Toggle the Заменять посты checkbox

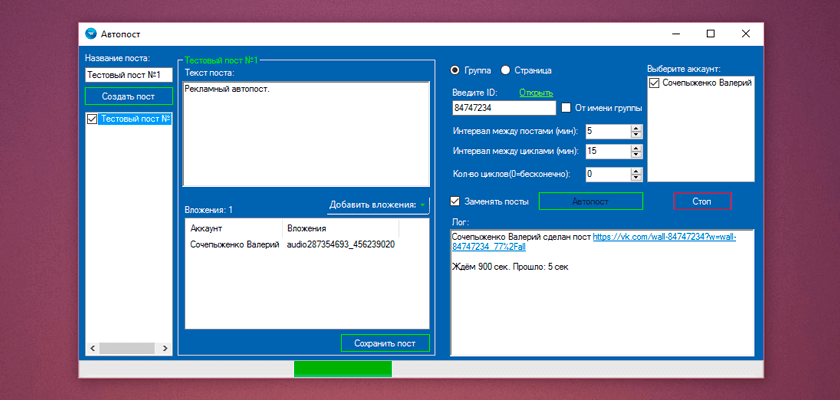pos(455,201)
